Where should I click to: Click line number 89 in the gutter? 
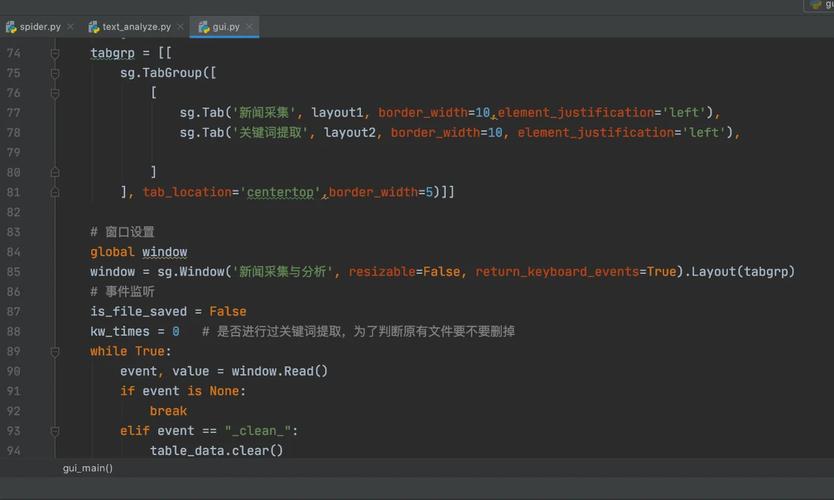(x=14, y=352)
